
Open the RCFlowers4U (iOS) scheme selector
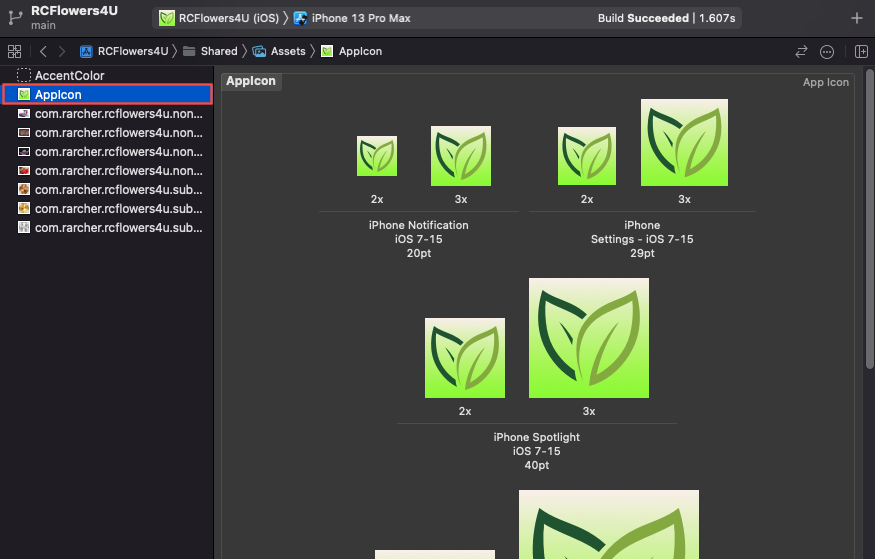(x=219, y=18)
